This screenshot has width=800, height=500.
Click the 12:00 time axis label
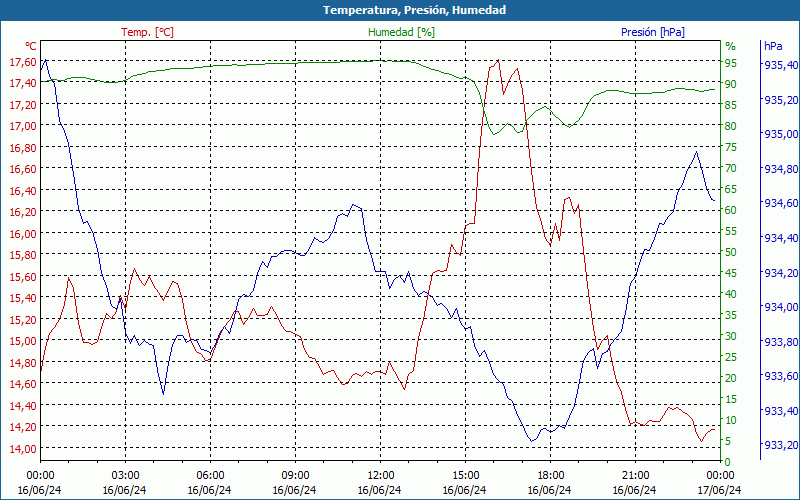[380, 474]
